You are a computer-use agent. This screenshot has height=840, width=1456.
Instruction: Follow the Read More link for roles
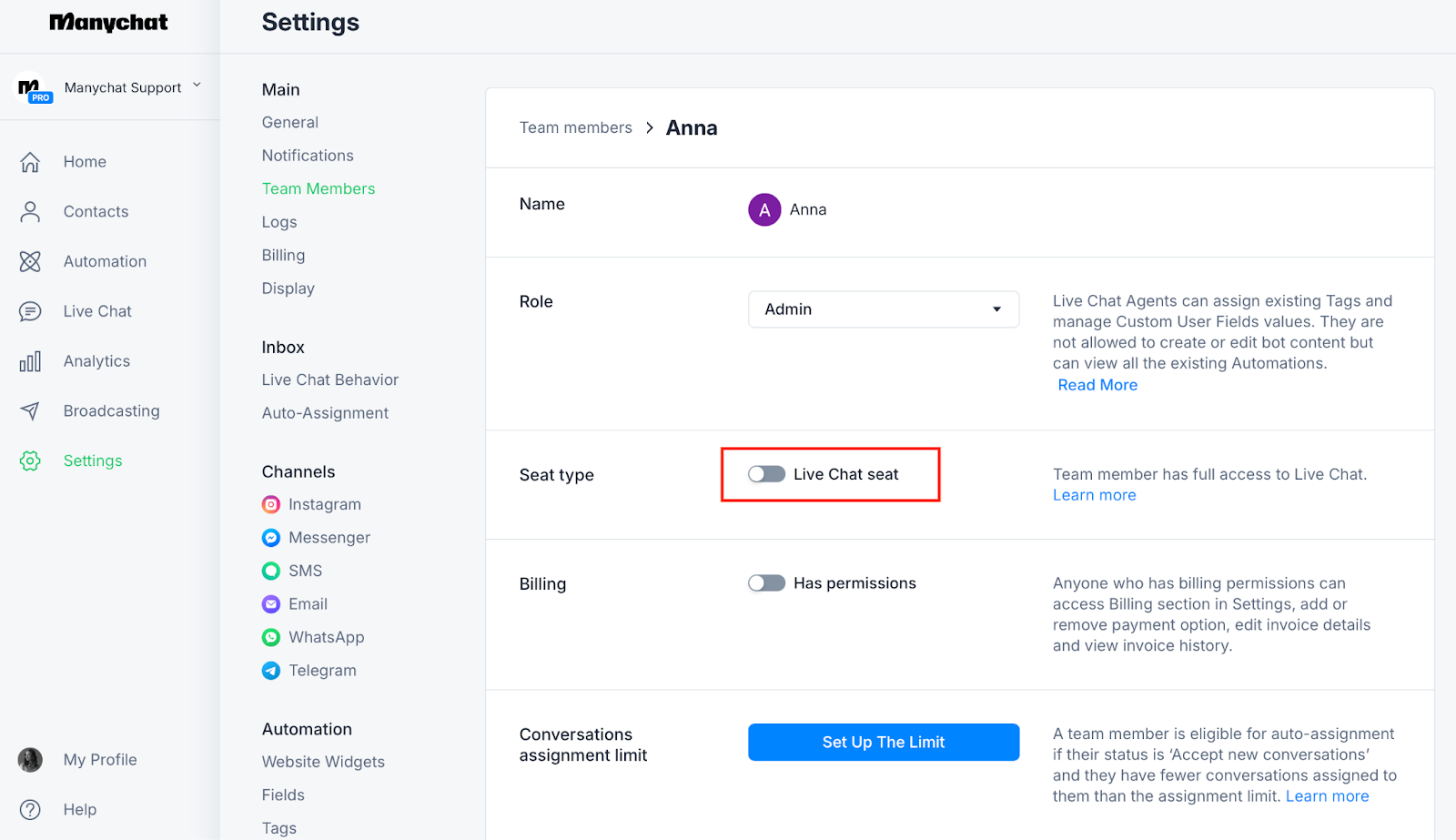pos(1097,385)
